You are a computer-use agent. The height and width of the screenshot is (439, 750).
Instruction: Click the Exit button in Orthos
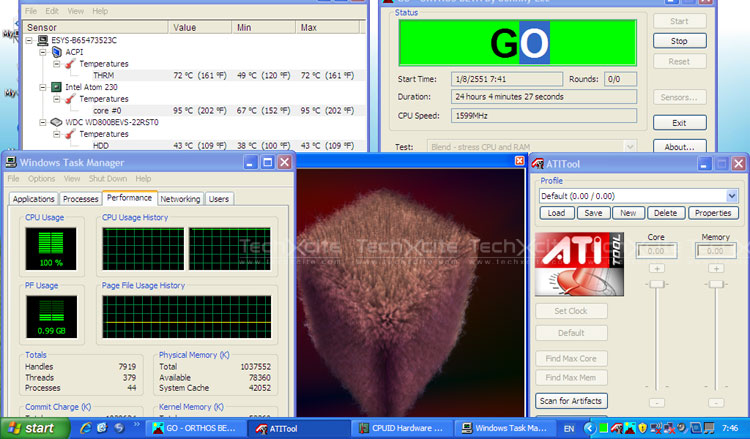pyautogui.click(x=679, y=123)
